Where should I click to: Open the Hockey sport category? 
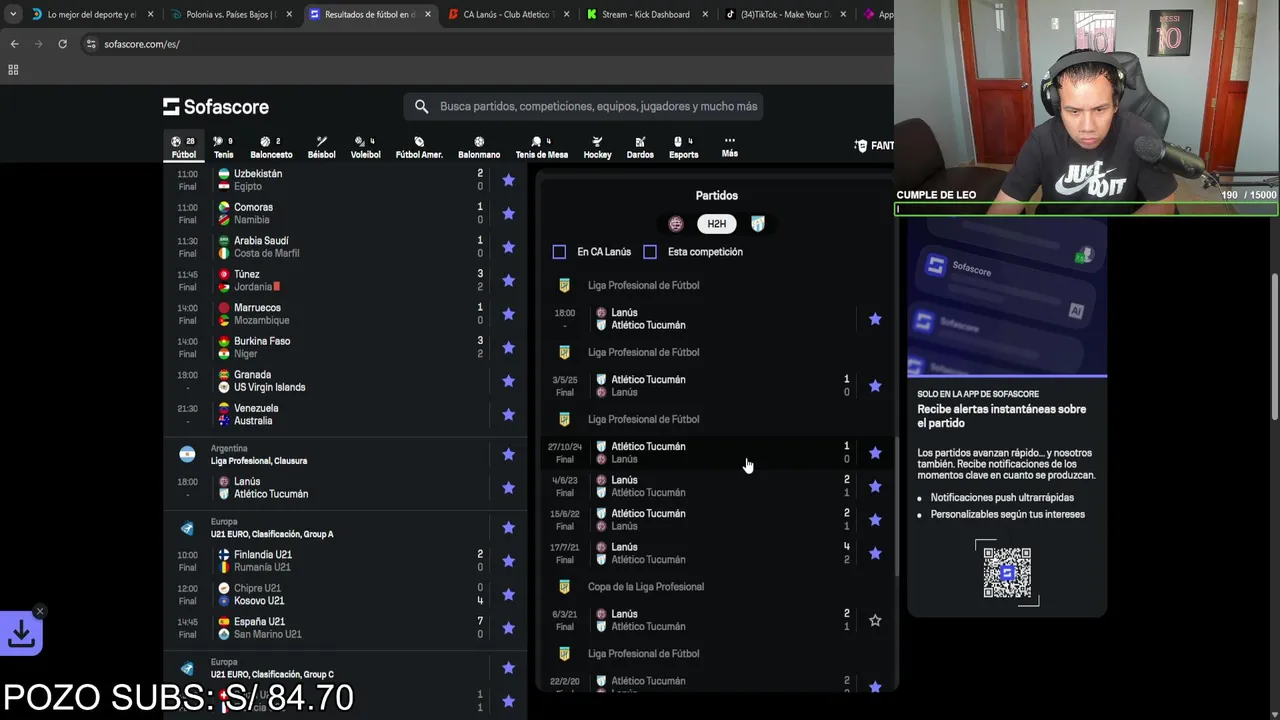point(597,147)
